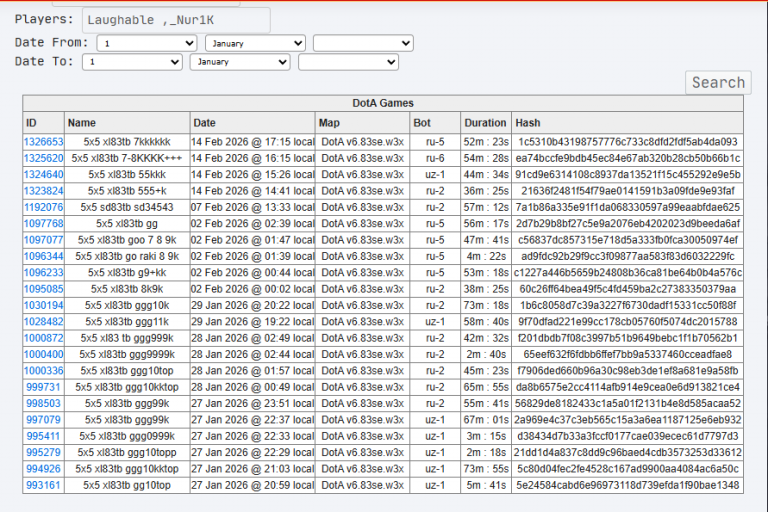Open game ID 1000400
The image size is (768, 512).
[x=44, y=354]
